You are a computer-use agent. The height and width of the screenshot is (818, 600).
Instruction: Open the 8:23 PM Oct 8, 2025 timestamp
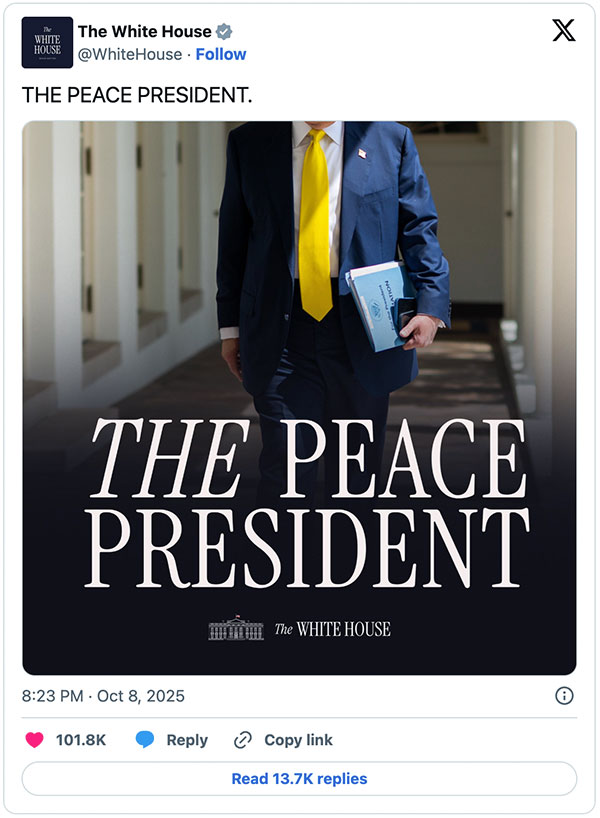103,695
